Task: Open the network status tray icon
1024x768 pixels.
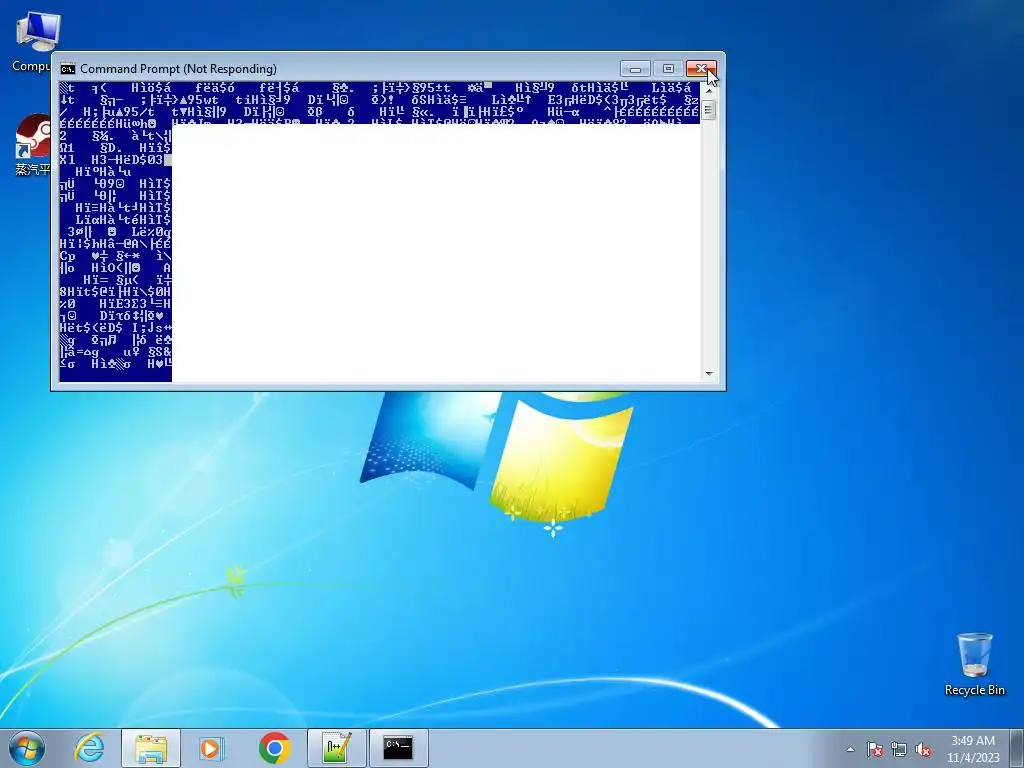Action: coord(899,749)
